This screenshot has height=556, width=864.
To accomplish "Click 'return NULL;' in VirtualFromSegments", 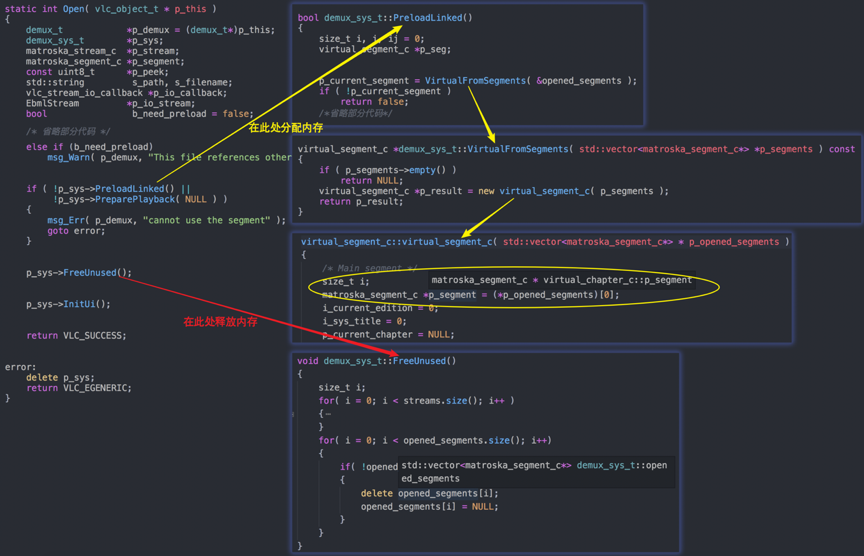I will pyautogui.click(x=371, y=180).
